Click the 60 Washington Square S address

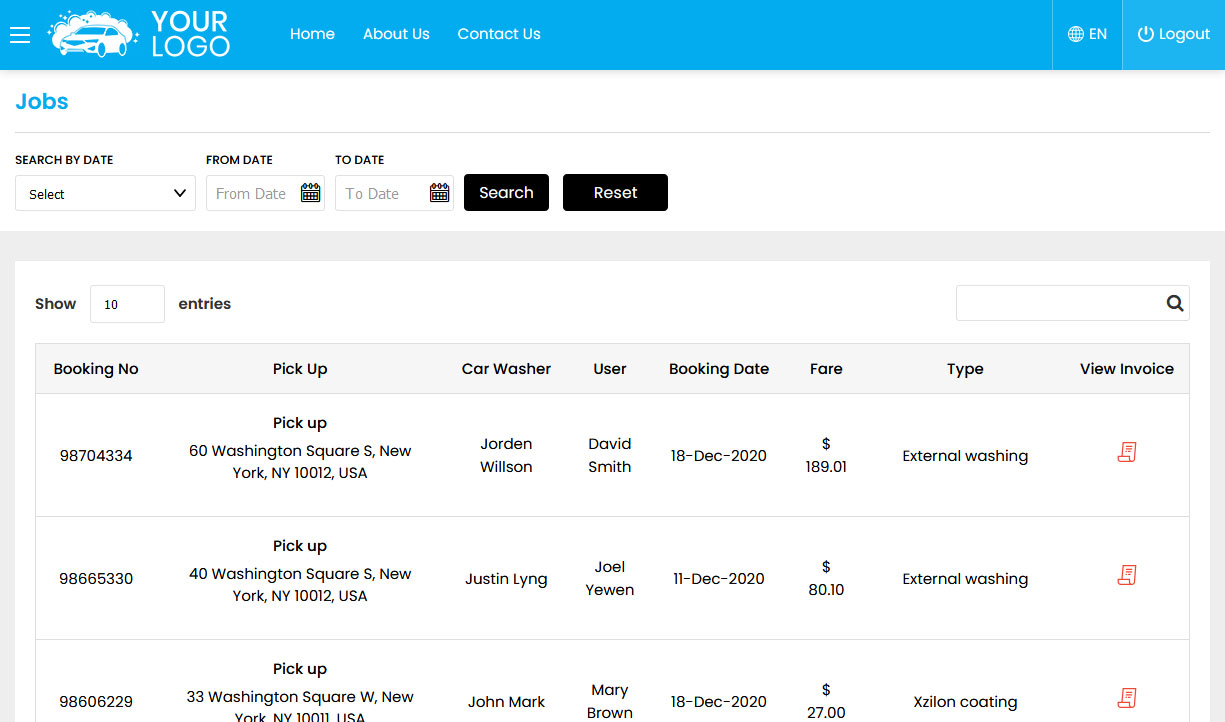(x=300, y=462)
